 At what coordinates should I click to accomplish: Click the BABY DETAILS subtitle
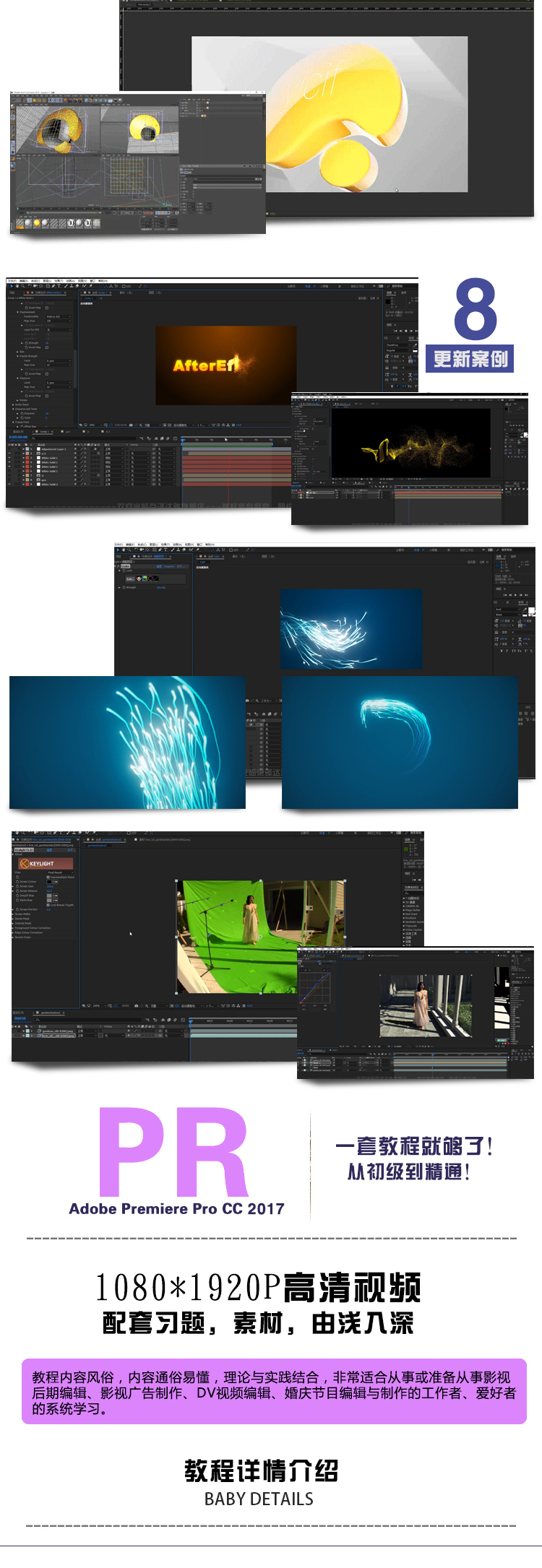click(259, 1499)
